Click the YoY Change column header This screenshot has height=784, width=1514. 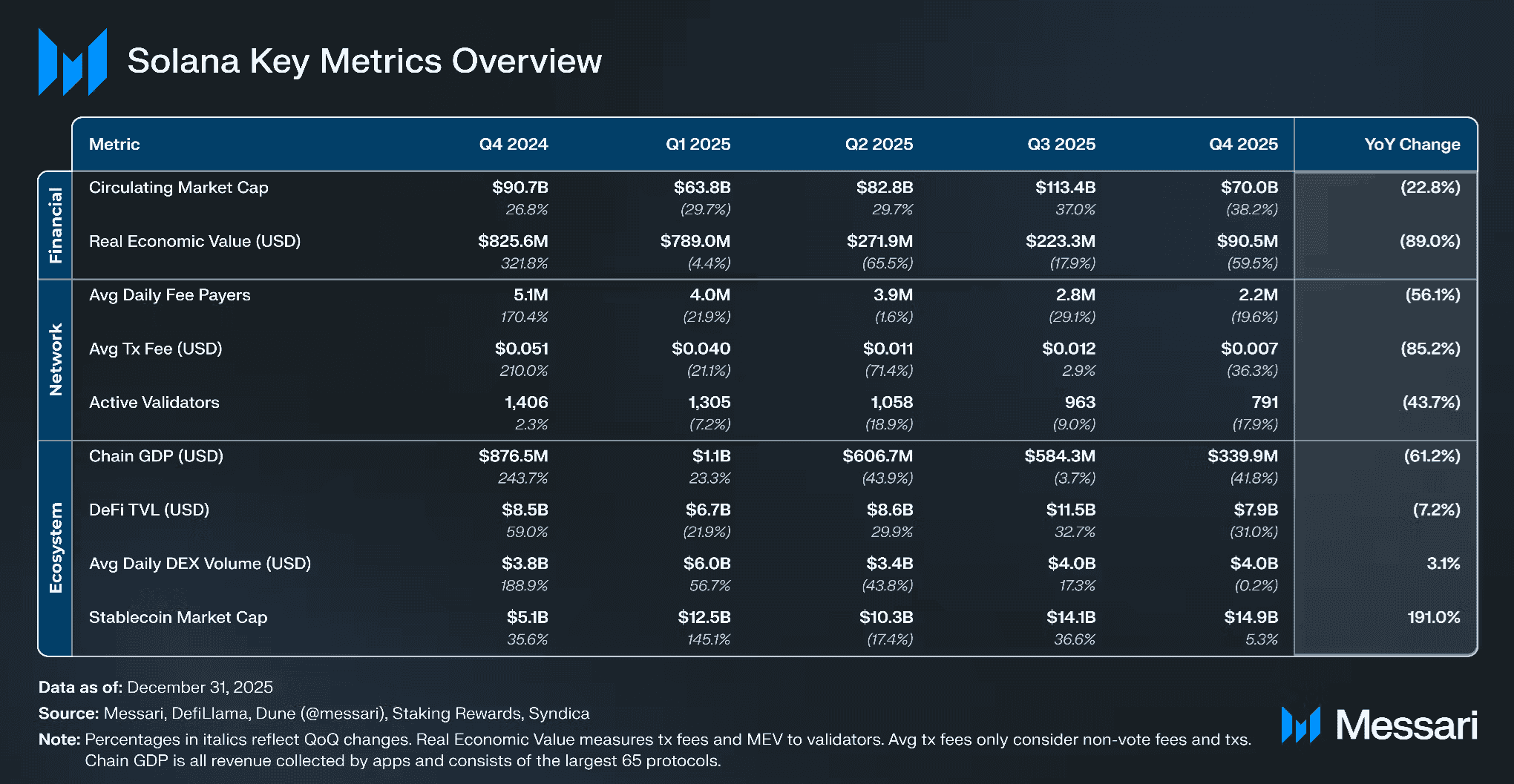[1412, 145]
